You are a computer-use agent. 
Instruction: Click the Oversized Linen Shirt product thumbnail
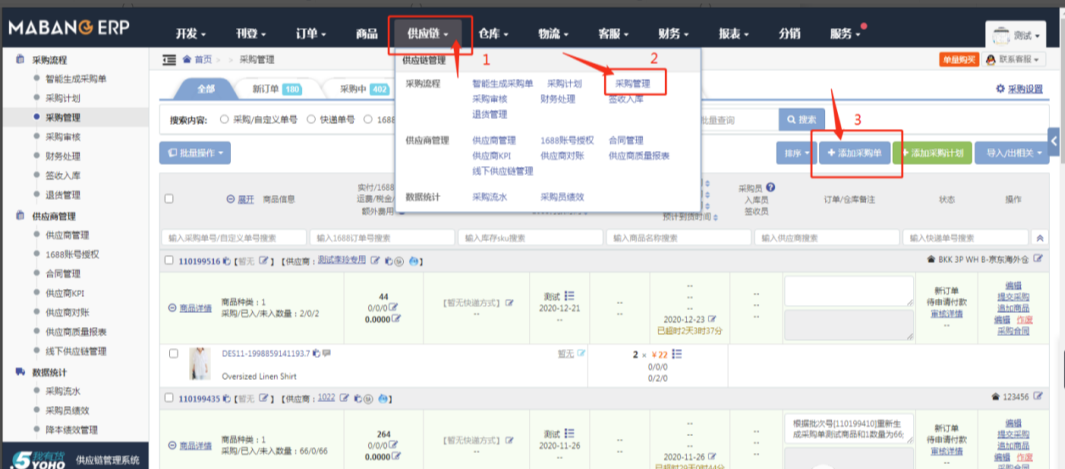point(200,364)
